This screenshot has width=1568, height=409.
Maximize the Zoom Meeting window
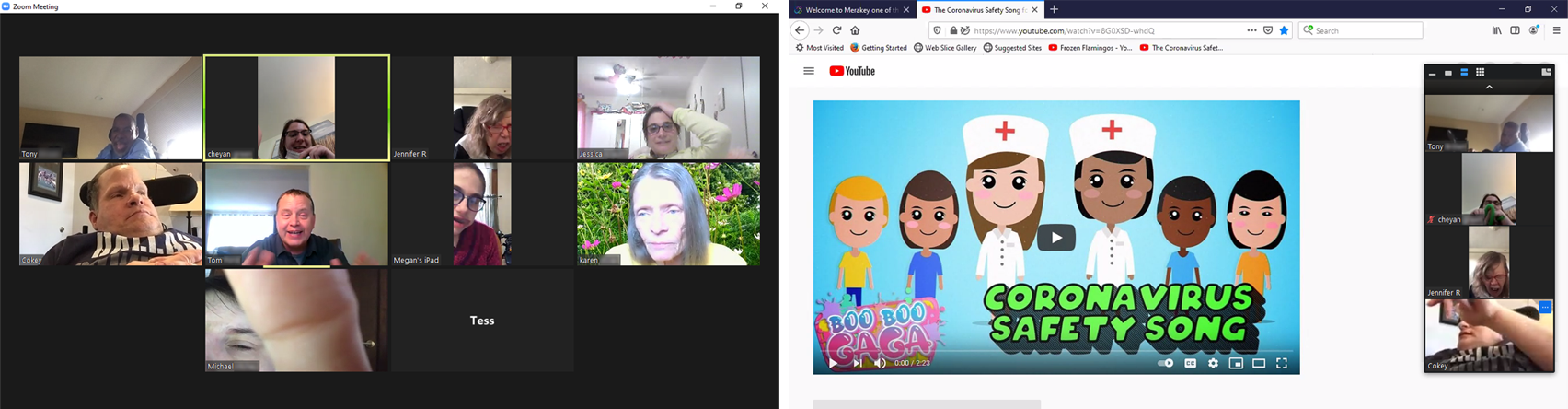pyautogui.click(x=738, y=6)
